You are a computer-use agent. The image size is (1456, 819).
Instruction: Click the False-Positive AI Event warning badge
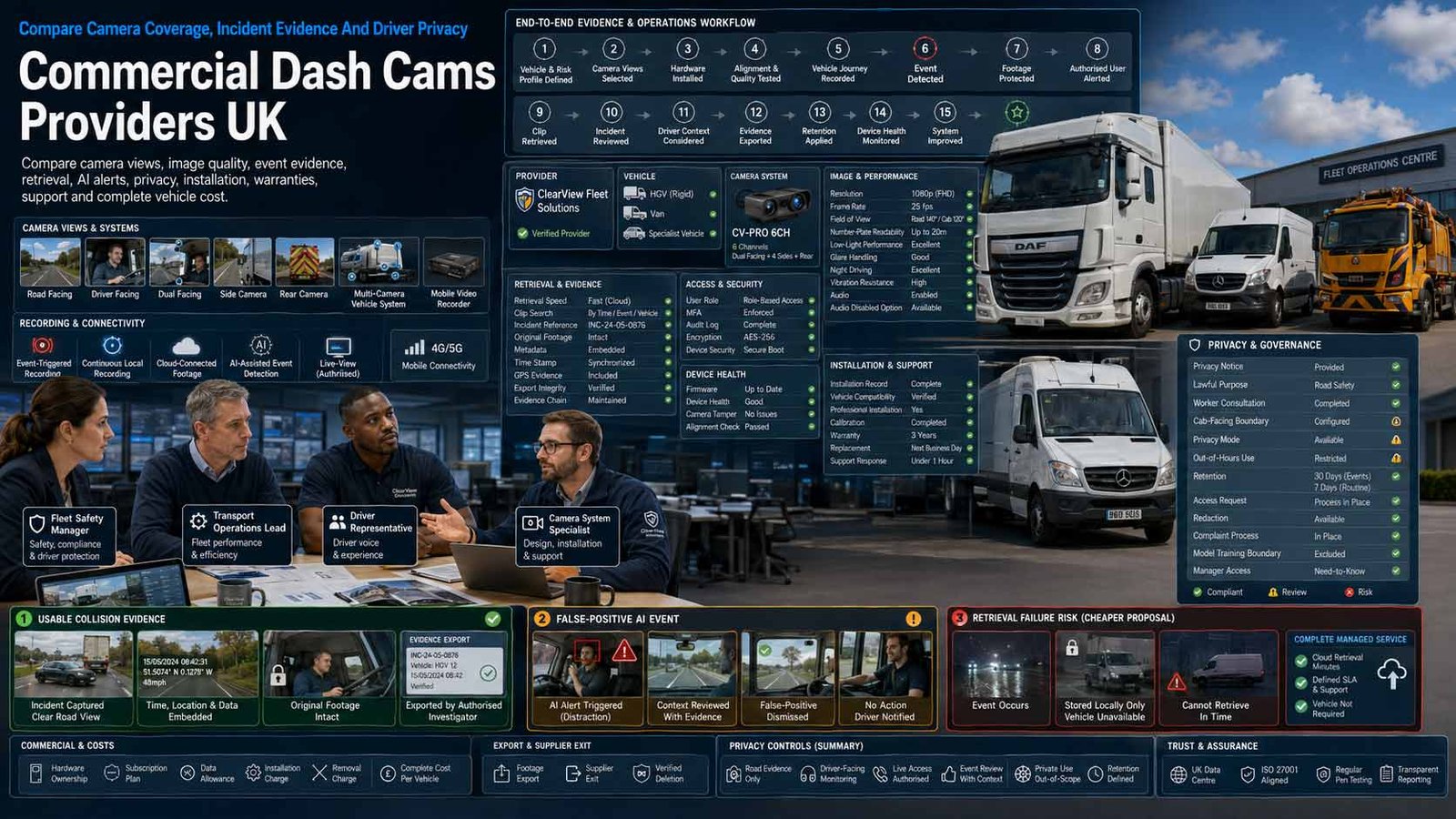913,619
